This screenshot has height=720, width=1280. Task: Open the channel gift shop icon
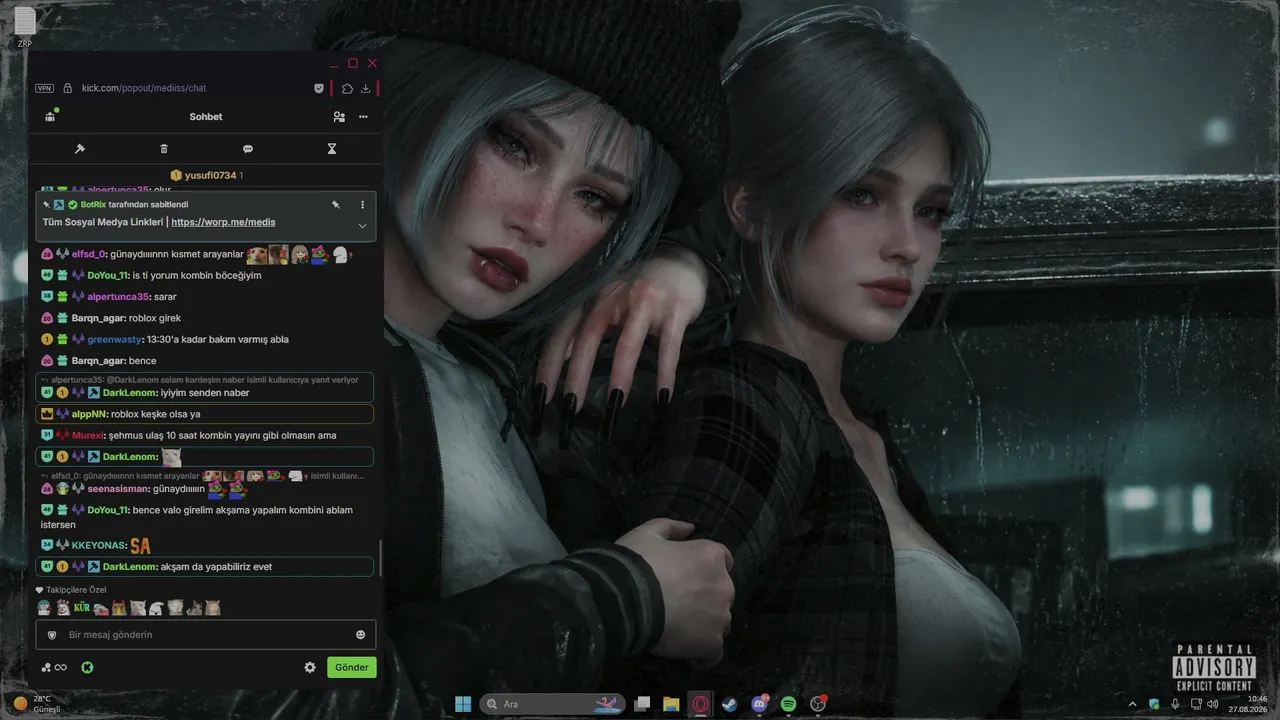tap(50, 117)
